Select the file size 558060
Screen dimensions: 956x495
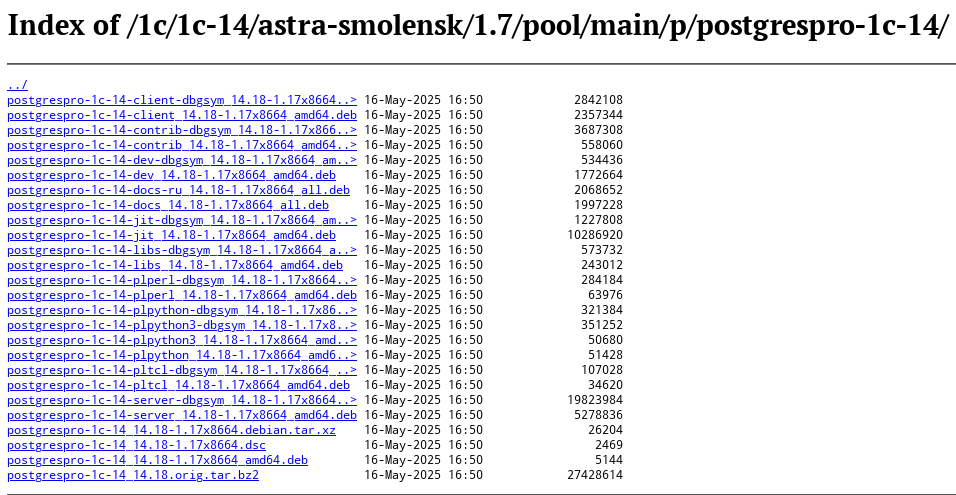(x=602, y=145)
